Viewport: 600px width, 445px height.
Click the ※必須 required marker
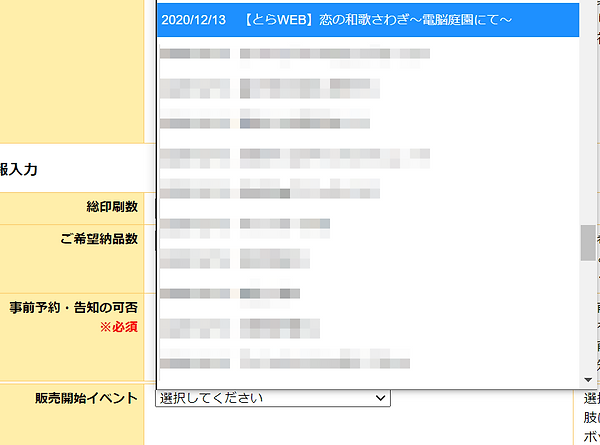[119, 327]
